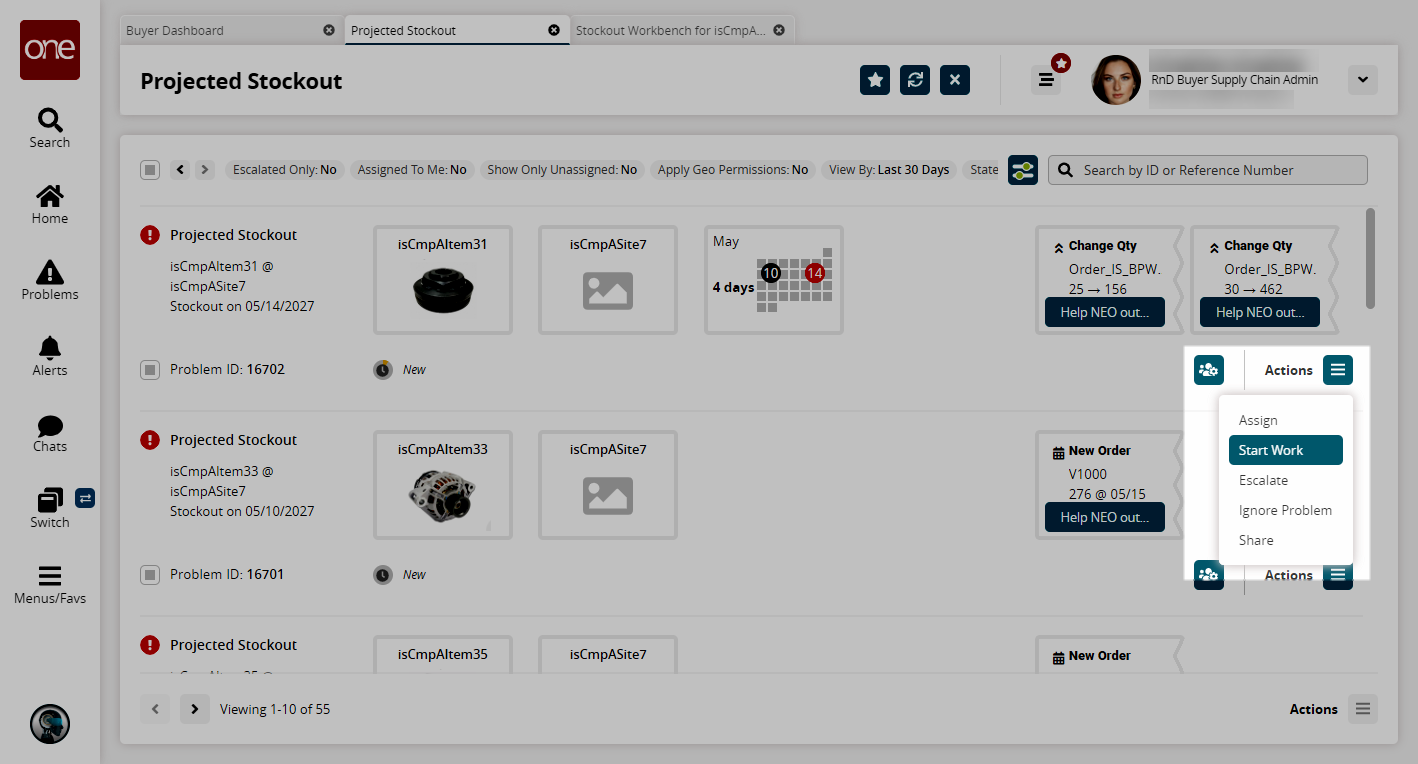Go to Home in the sidebar
This screenshot has width=1418, height=764.
pyautogui.click(x=50, y=204)
